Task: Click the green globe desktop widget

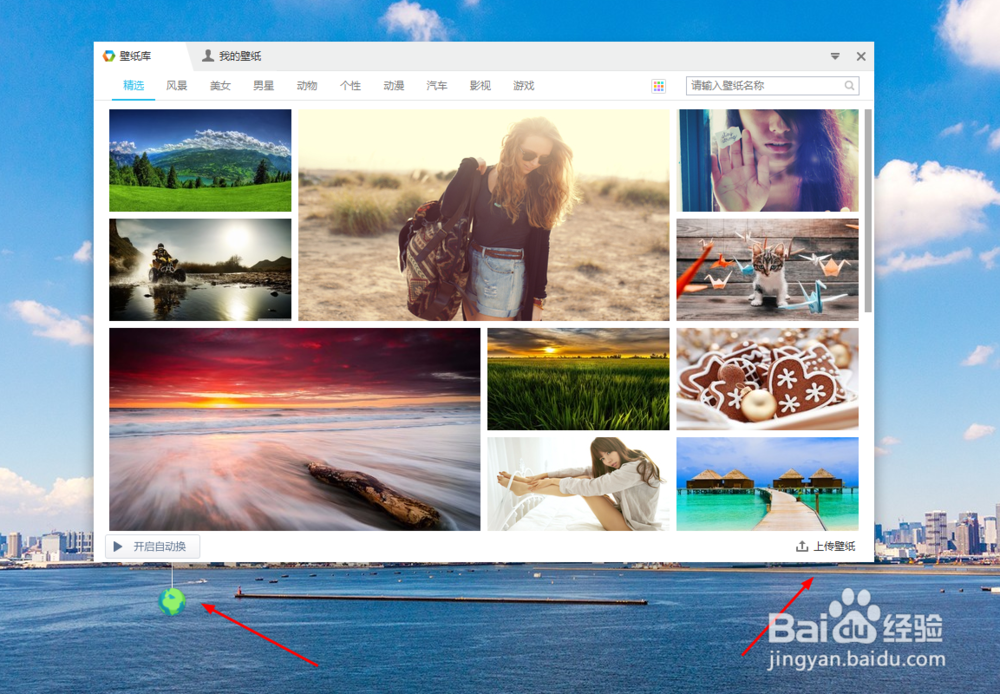Action: tap(172, 602)
